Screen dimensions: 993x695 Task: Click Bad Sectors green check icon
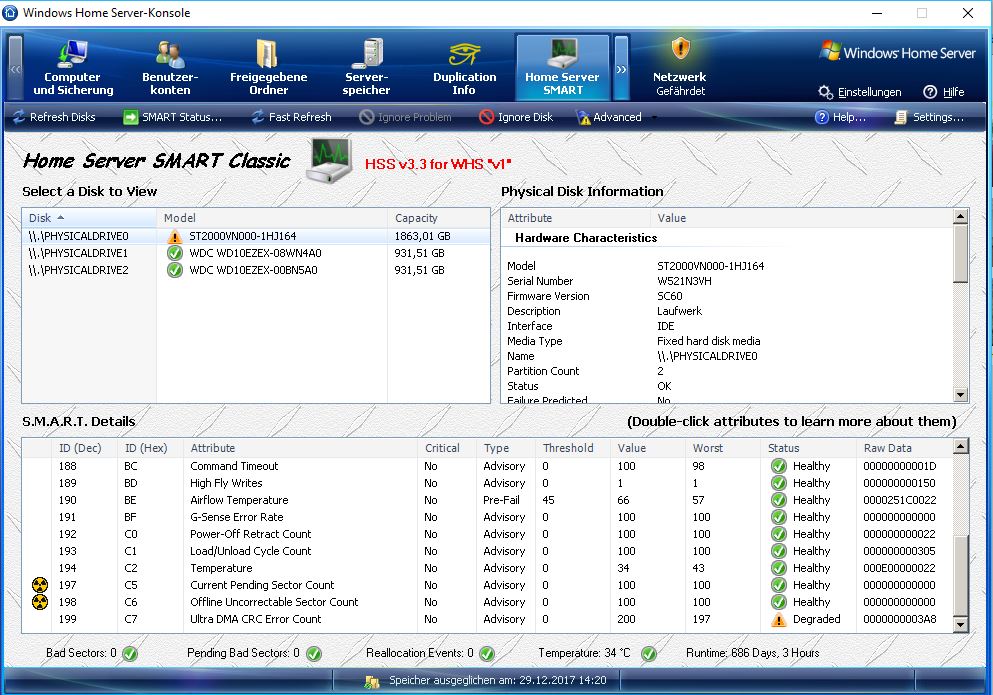pos(130,654)
